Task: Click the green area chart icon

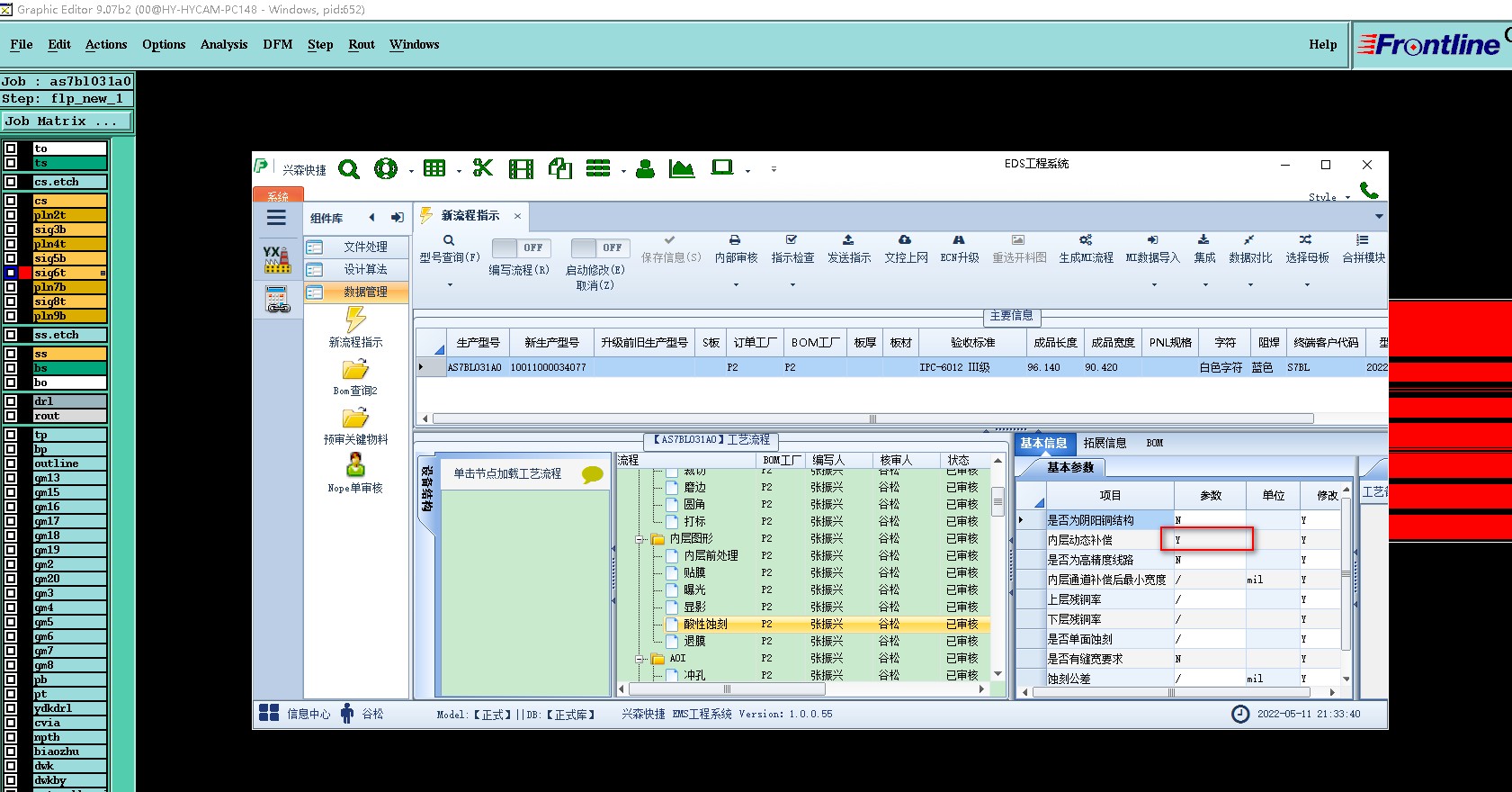Action: click(x=682, y=168)
